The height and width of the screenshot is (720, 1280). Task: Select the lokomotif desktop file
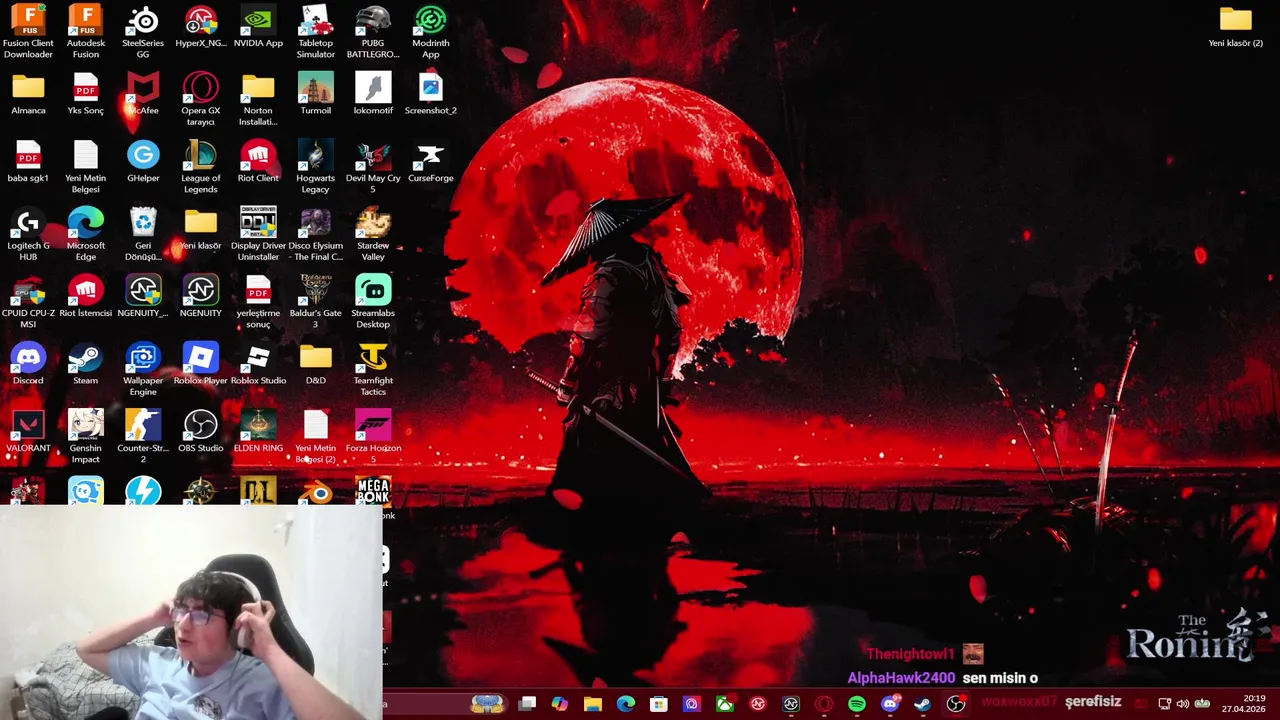point(373,94)
